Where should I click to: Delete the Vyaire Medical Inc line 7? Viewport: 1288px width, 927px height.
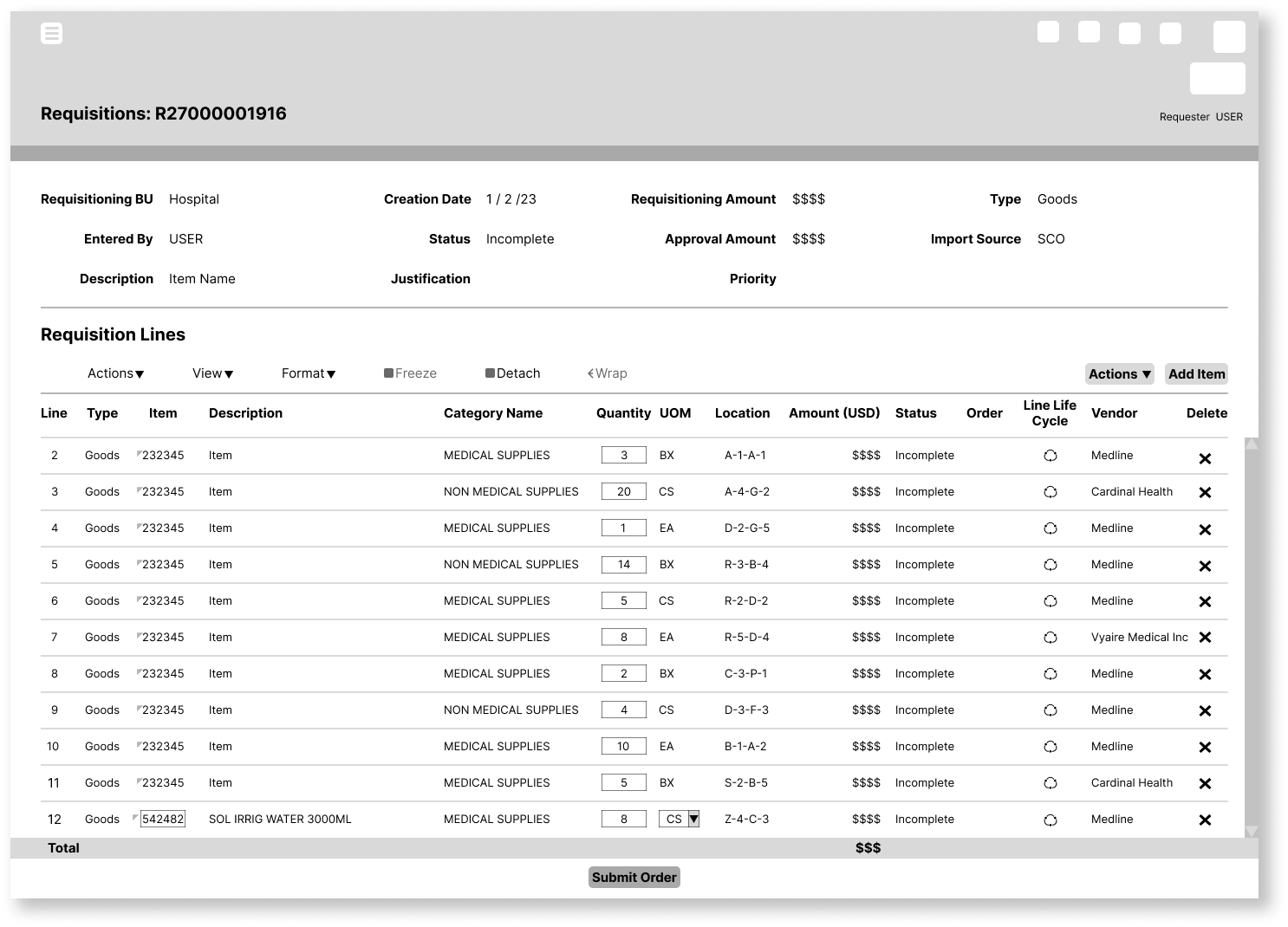pos(1205,637)
